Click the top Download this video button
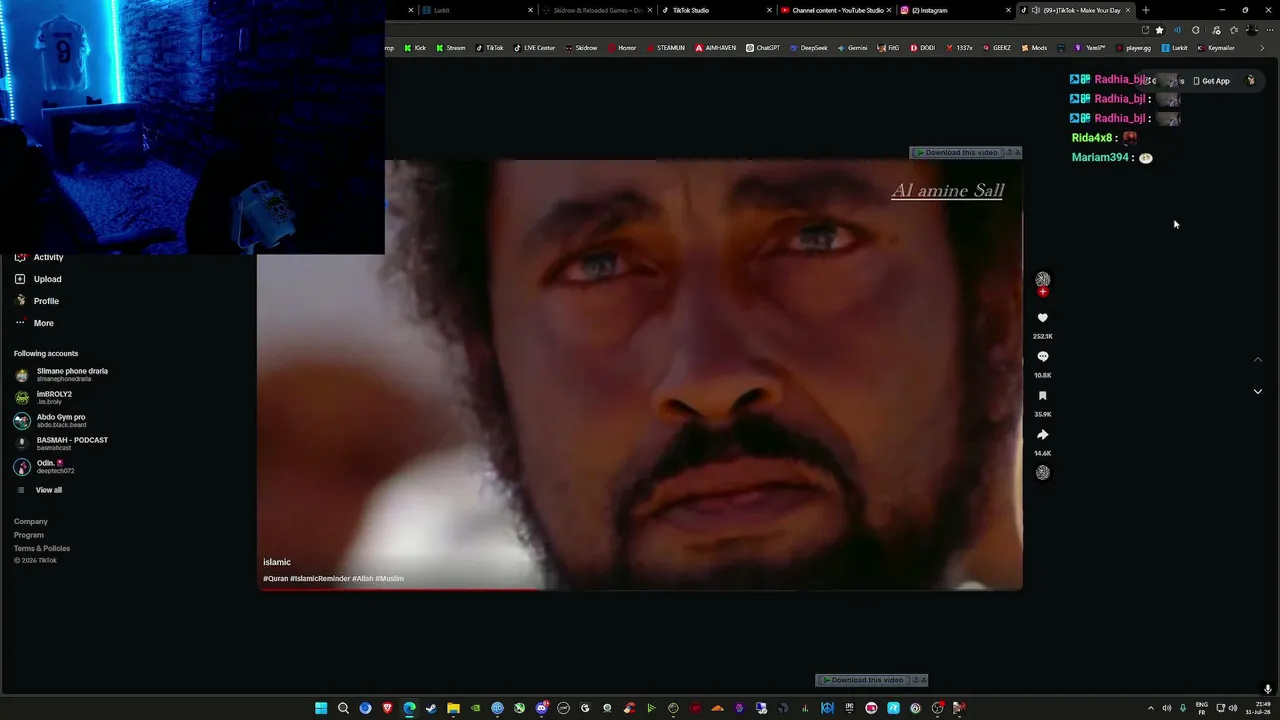 (957, 153)
